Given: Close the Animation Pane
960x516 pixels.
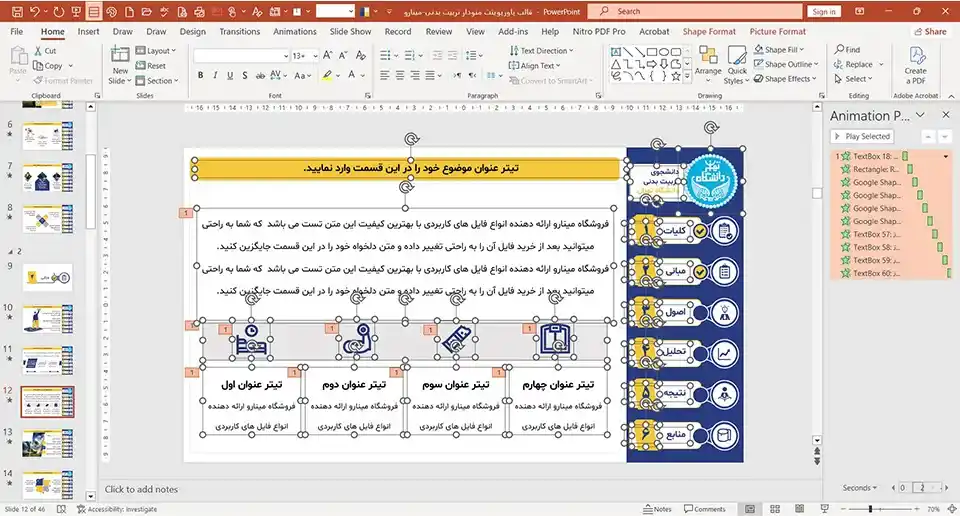Looking at the screenshot, I should [945, 115].
